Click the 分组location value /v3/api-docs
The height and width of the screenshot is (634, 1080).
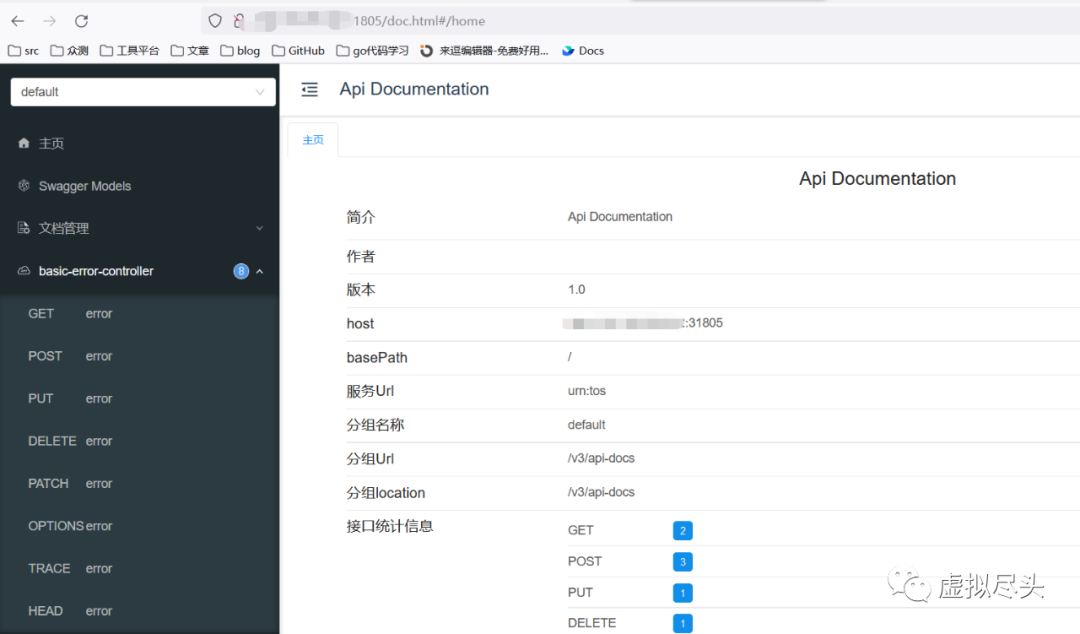(x=601, y=492)
